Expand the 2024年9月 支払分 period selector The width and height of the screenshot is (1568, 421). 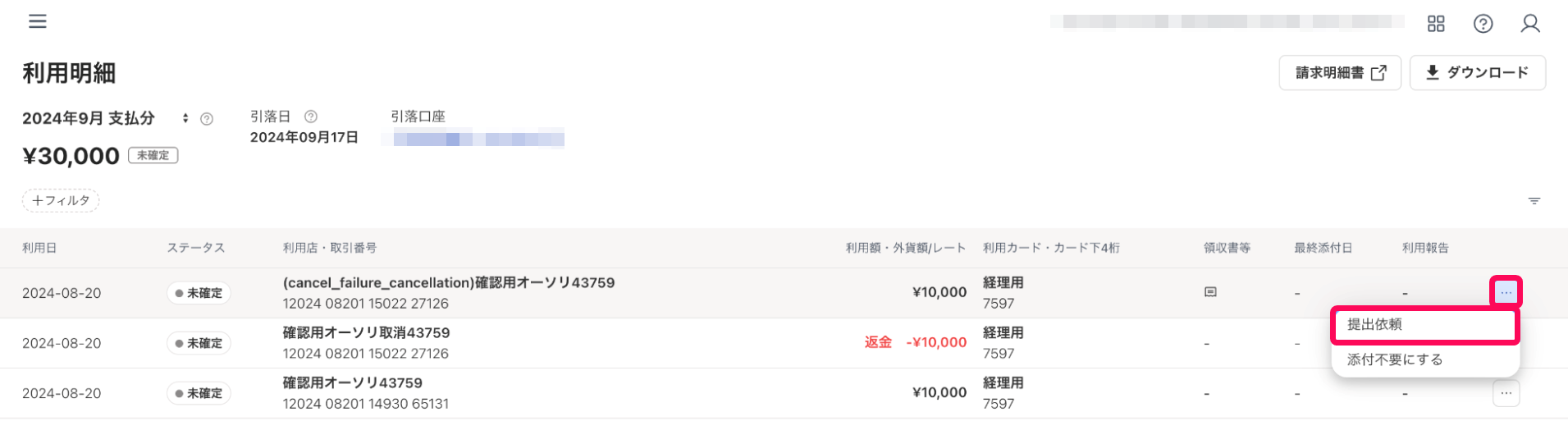click(x=185, y=118)
